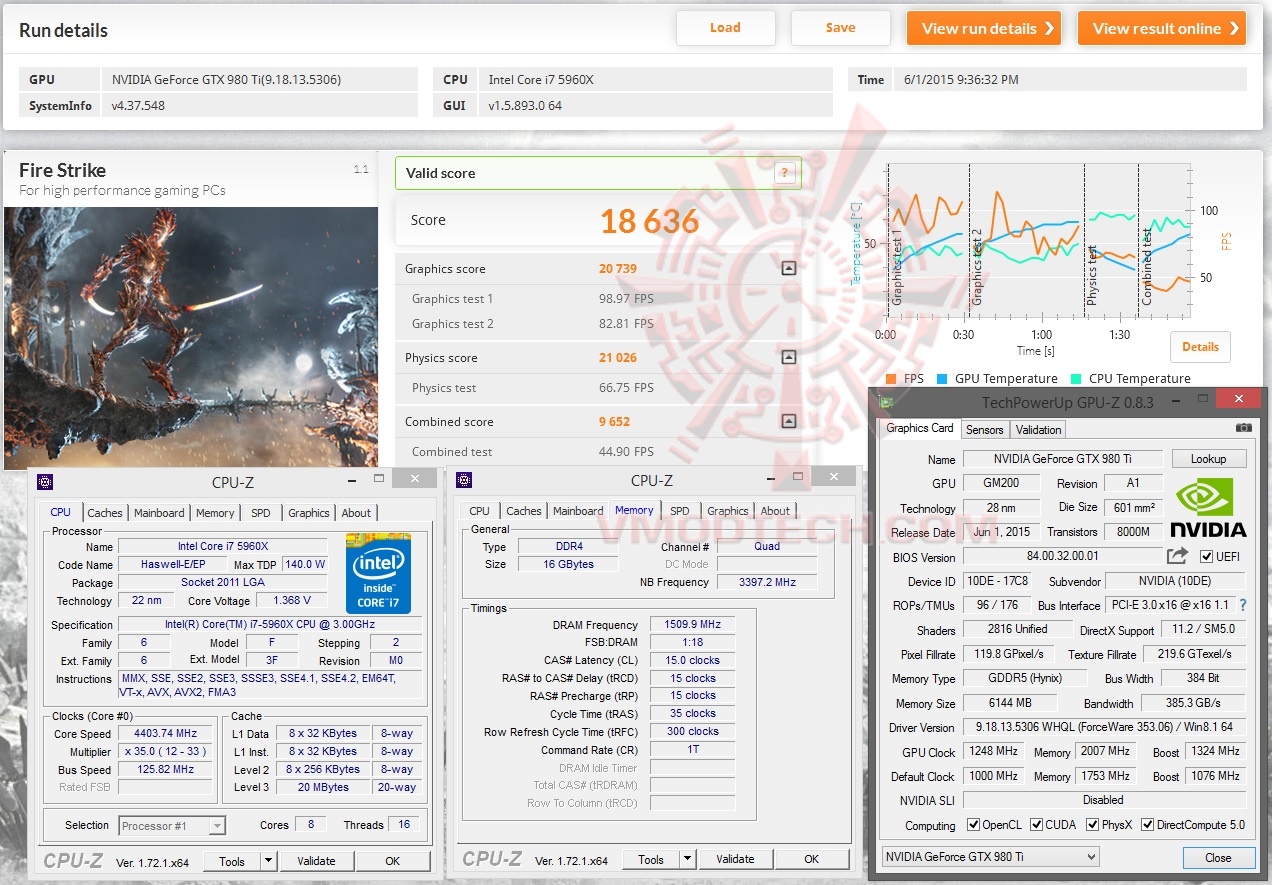The image size is (1272, 885).
Task: Click the Save button in Run details
Action: (840, 28)
